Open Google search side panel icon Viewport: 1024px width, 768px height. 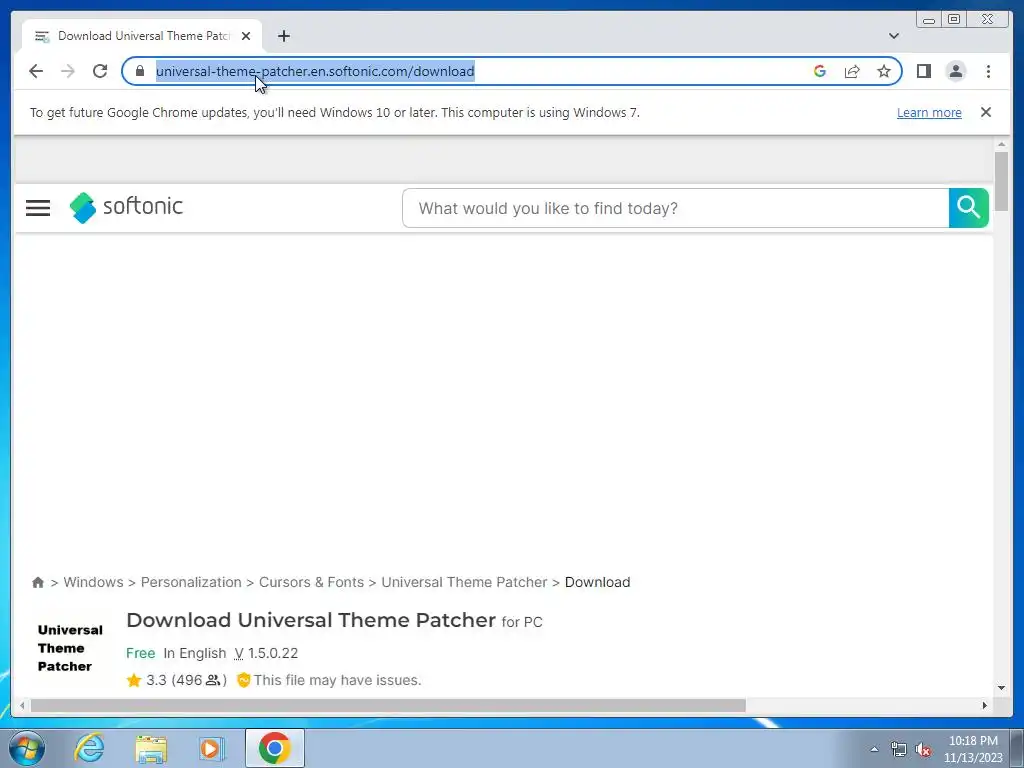click(x=820, y=71)
